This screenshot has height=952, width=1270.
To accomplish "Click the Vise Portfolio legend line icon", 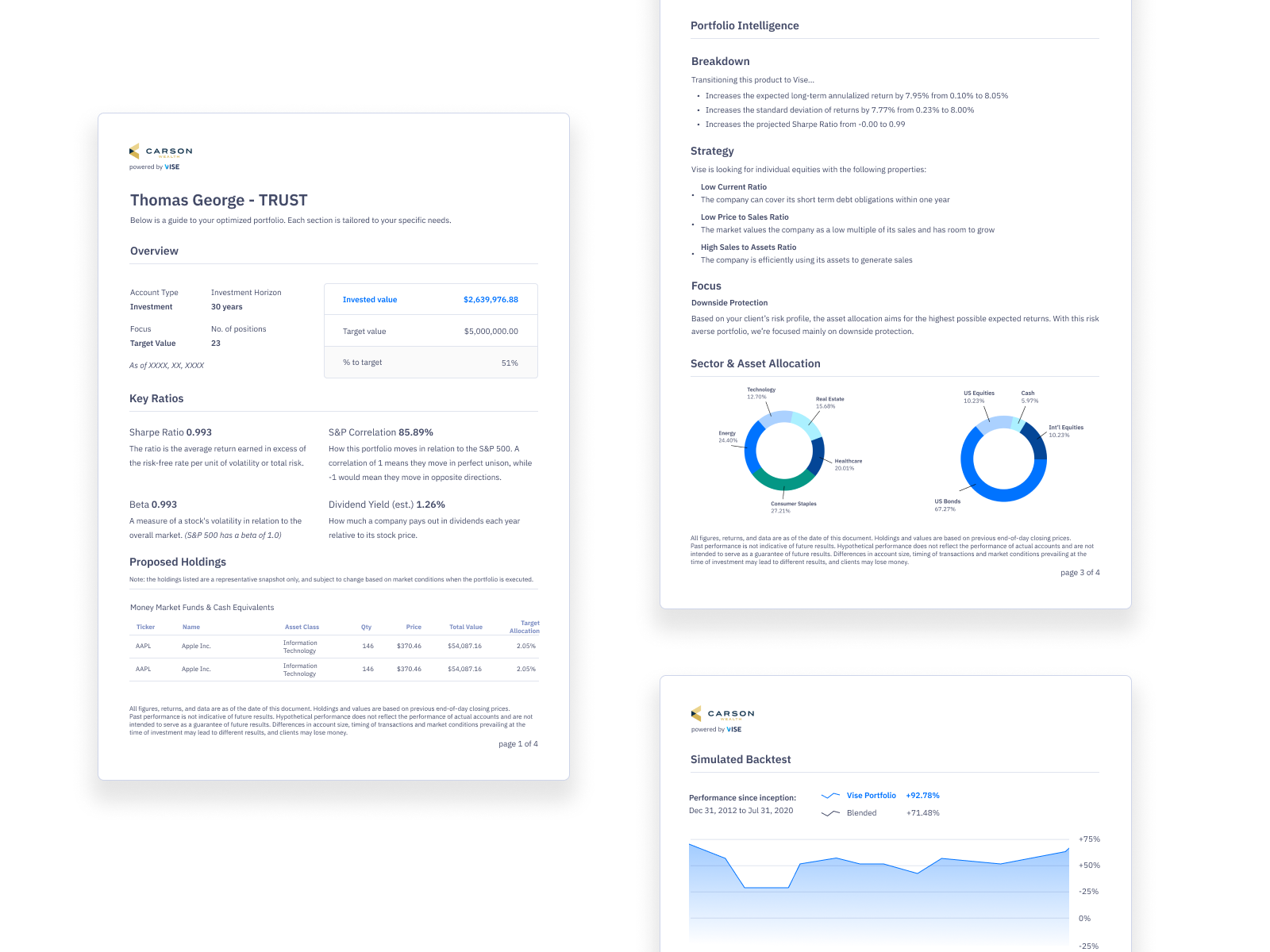I will pos(830,796).
